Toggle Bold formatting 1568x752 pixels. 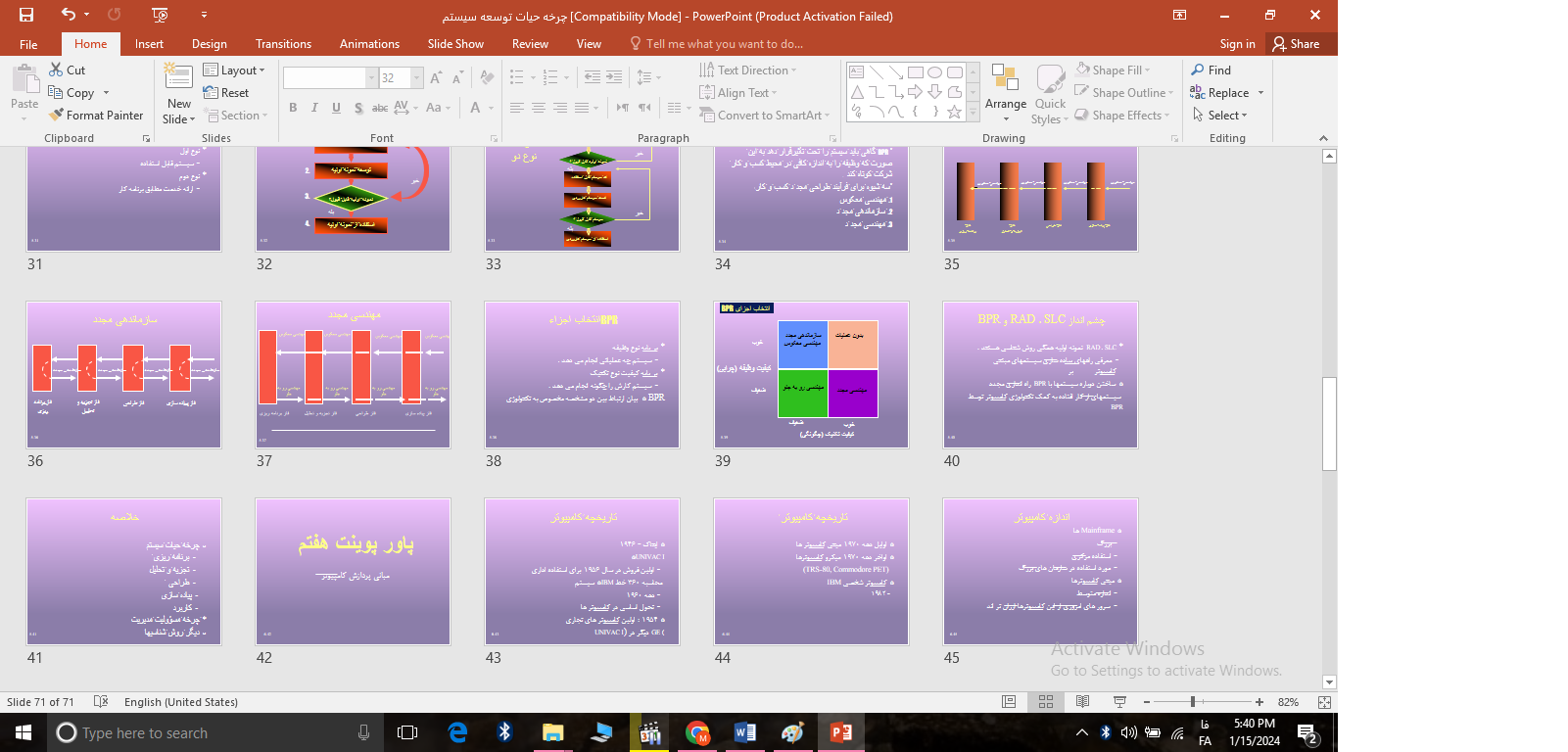pos(293,108)
